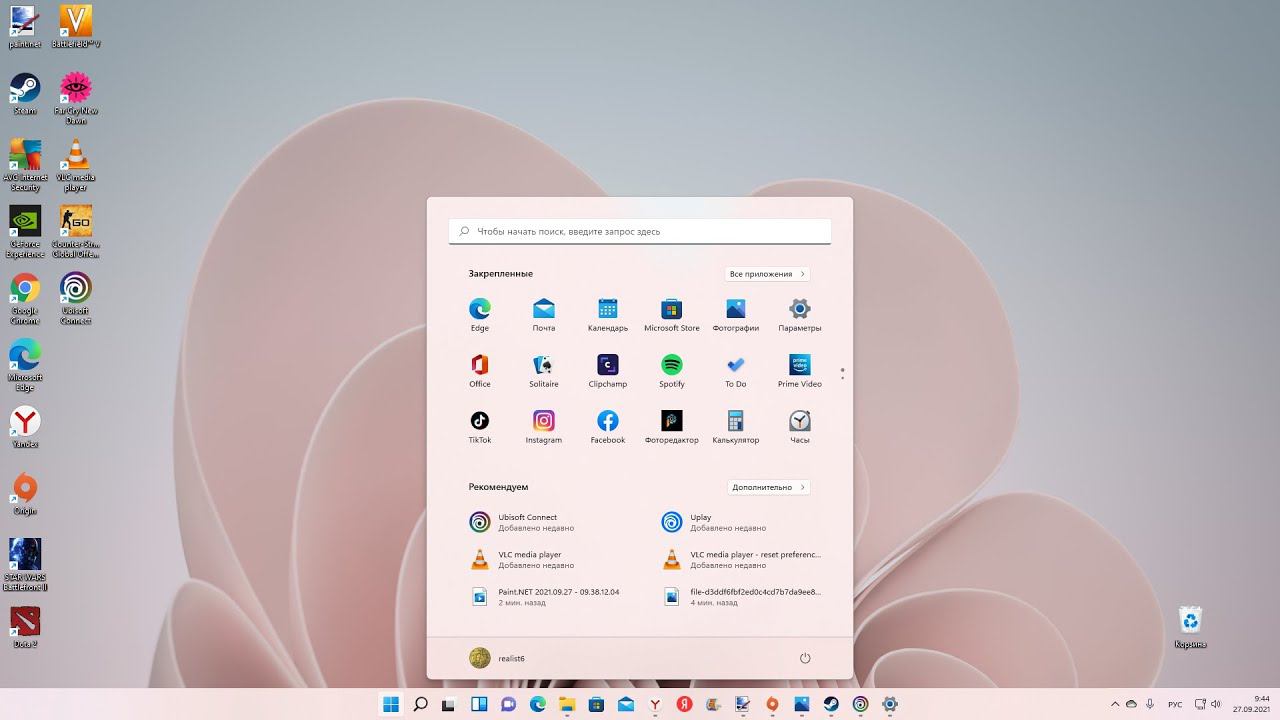Launch the Фотографии app in Start
This screenshot has width=1280, height=720.
tap(736, 314)
